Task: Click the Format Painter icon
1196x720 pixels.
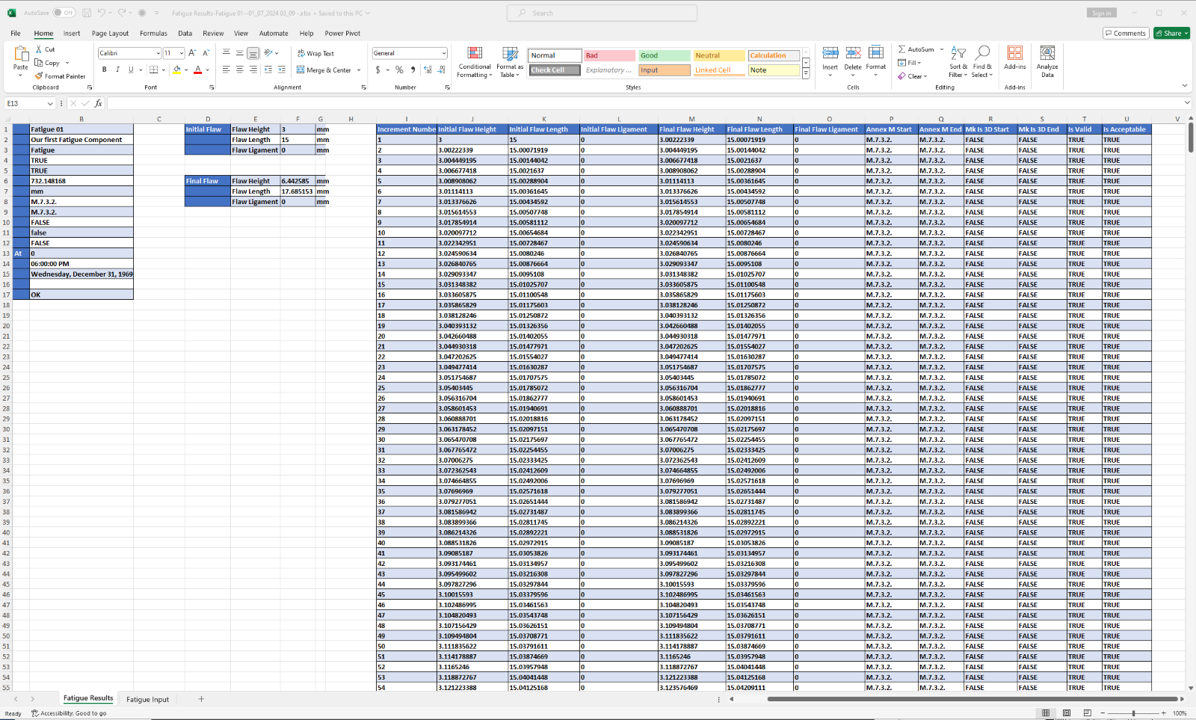Action: (39, 76)
